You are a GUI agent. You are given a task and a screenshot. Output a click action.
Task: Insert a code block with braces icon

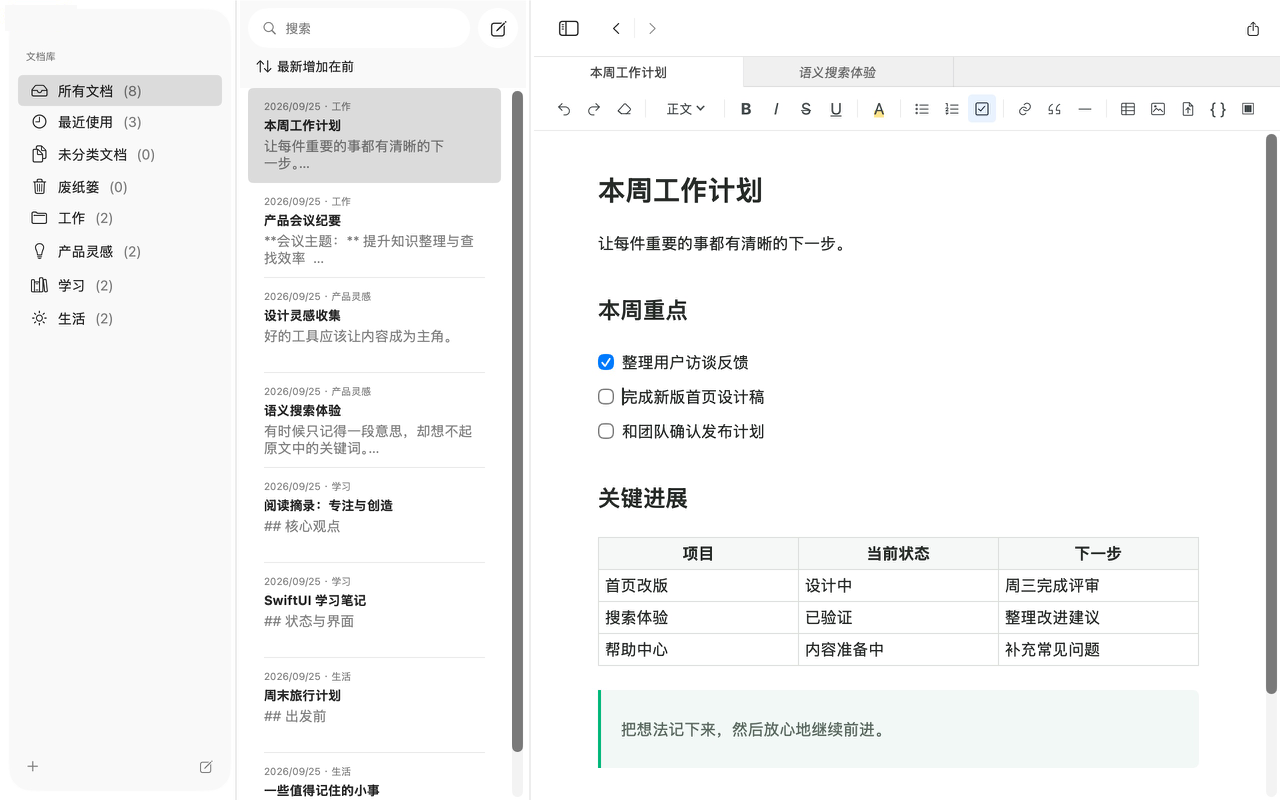pyautogui.click(x=1218, y=109)
